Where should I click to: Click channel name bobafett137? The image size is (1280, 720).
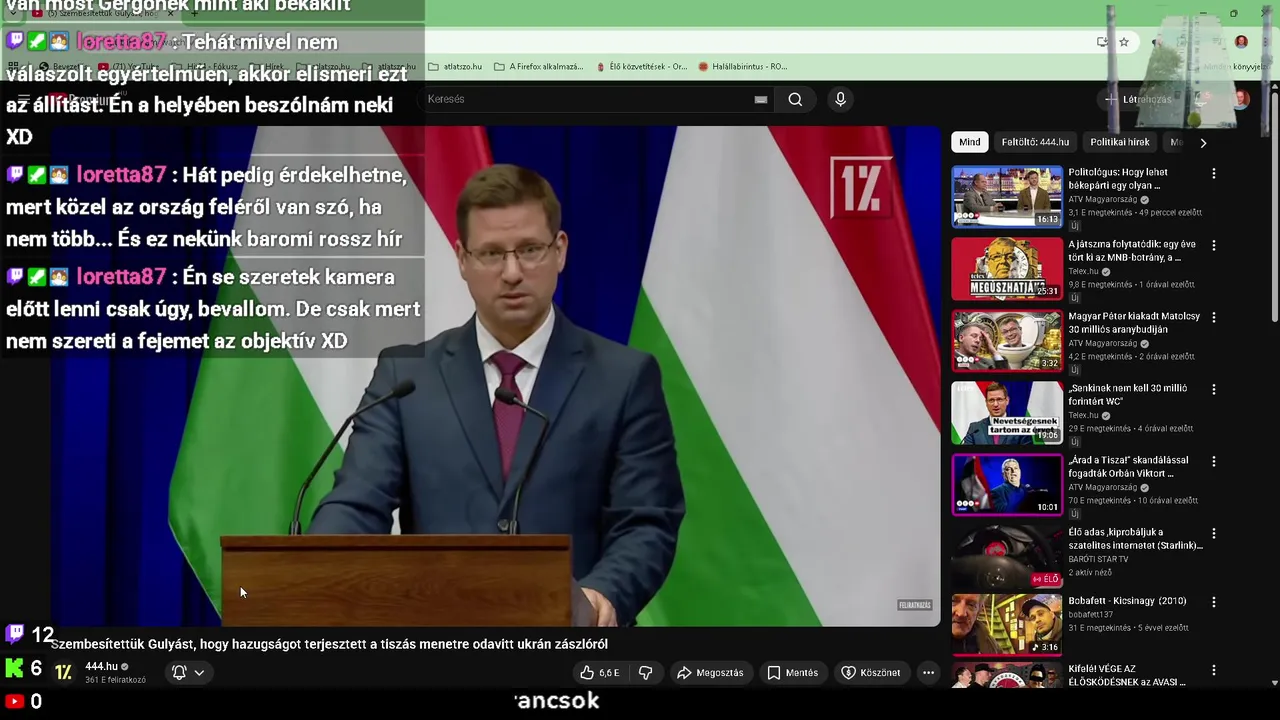[x=1090, y=615]
